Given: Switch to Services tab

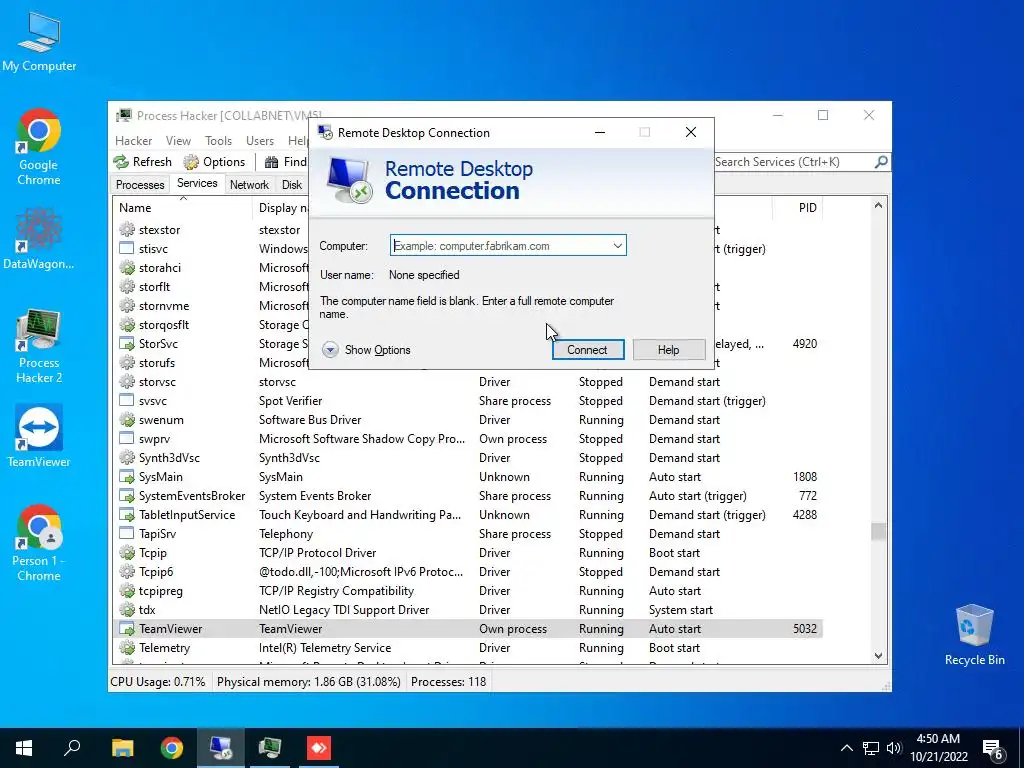Looking at the screenshot, I should pyautogui.click(x=197, y=184).
